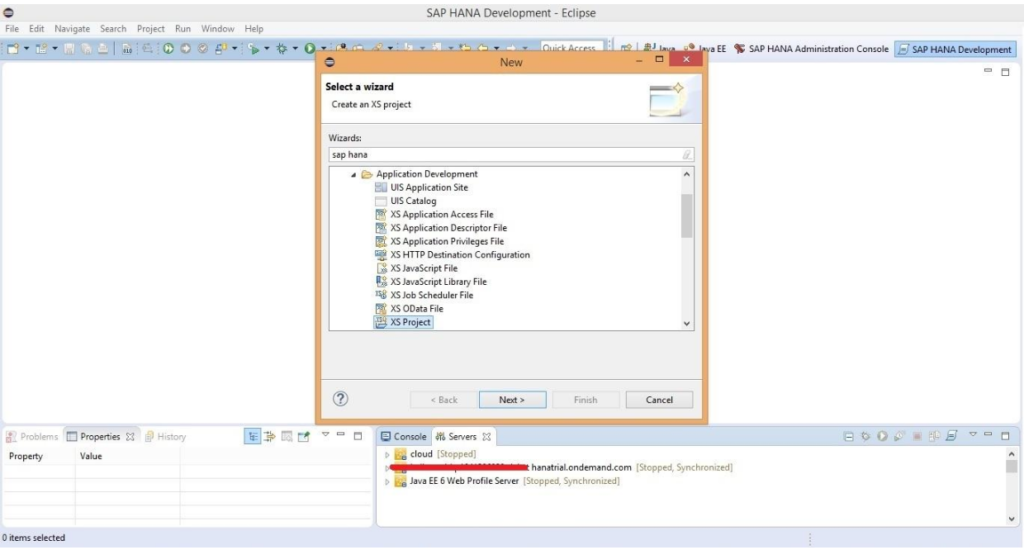1024x550 pixels.
Task: Open SAP HANA Administration Console perspective
Action: [x=811, y=49]
